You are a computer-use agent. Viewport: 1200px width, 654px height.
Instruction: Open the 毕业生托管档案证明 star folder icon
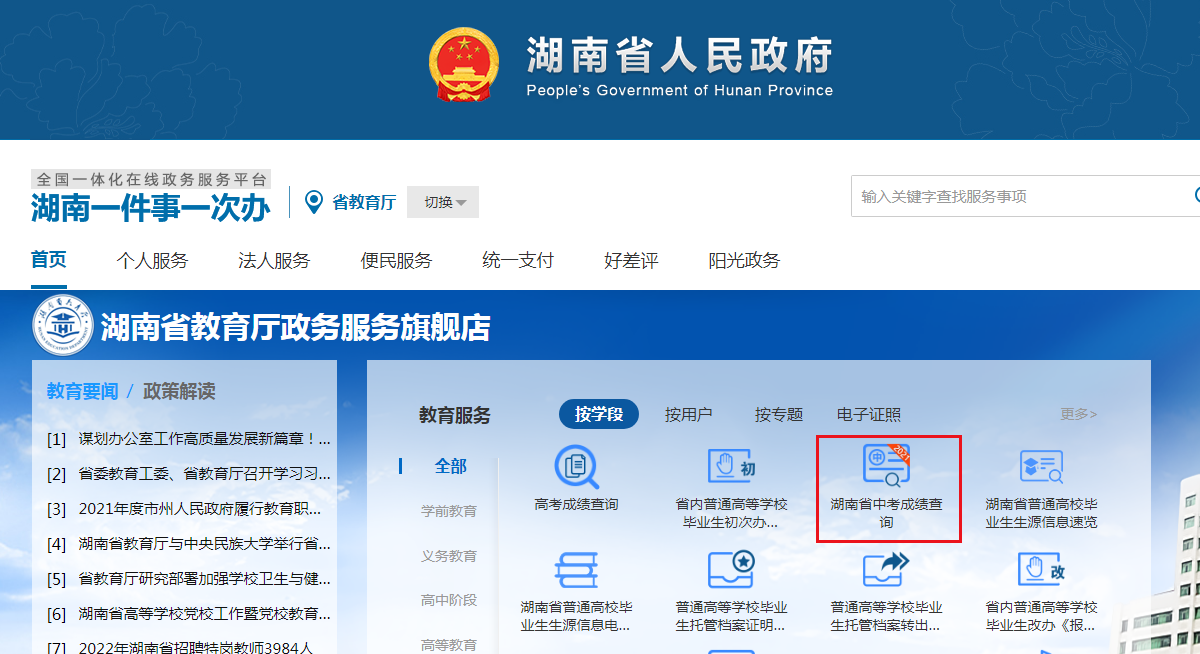[x=731, y=570]
